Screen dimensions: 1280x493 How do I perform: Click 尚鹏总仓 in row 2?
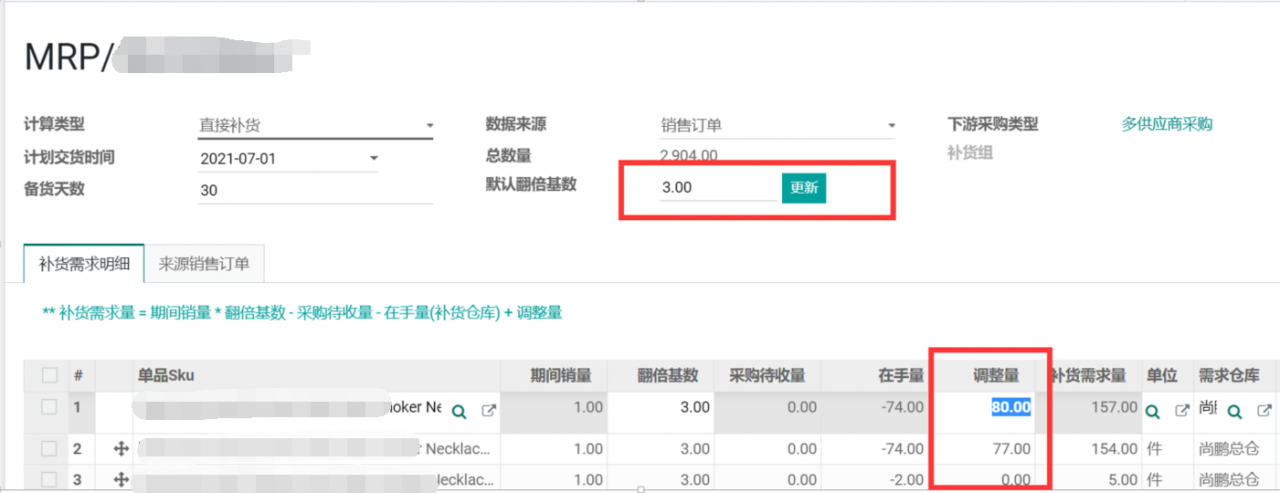tap(1229, 449)
